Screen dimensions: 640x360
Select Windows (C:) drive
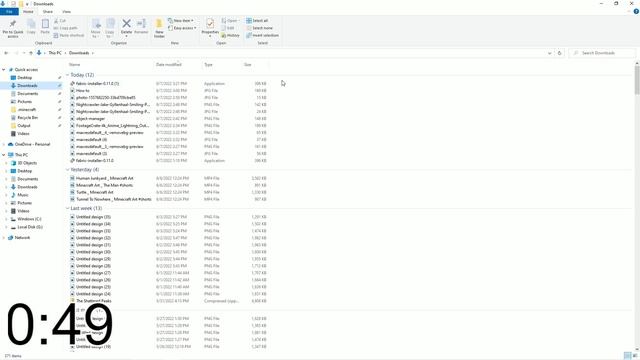pos(29,219)
